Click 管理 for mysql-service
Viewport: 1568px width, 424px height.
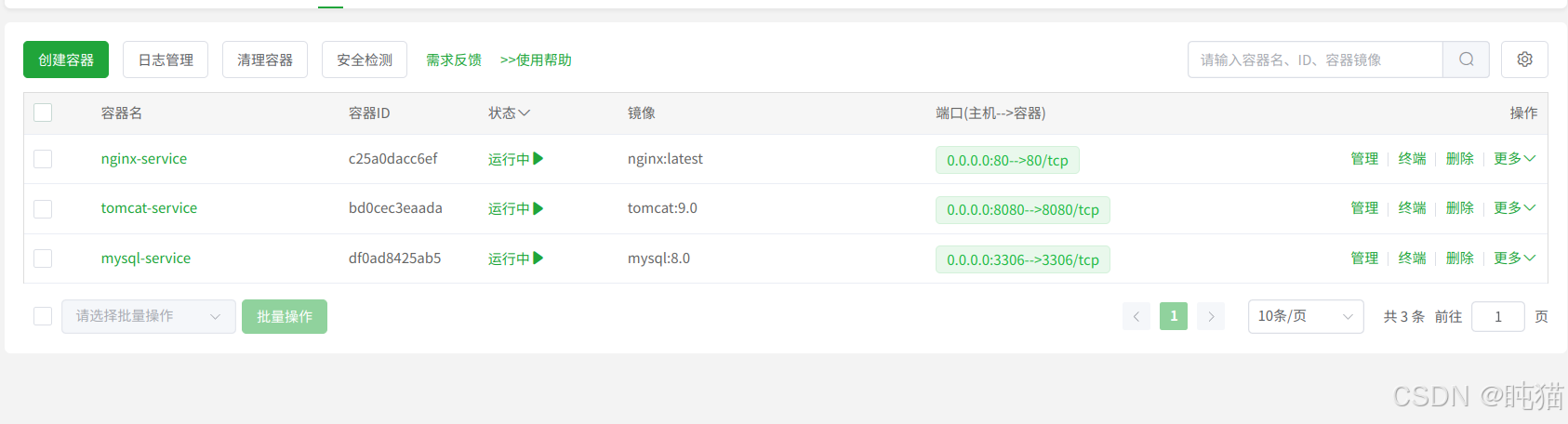pos(1364,258)
